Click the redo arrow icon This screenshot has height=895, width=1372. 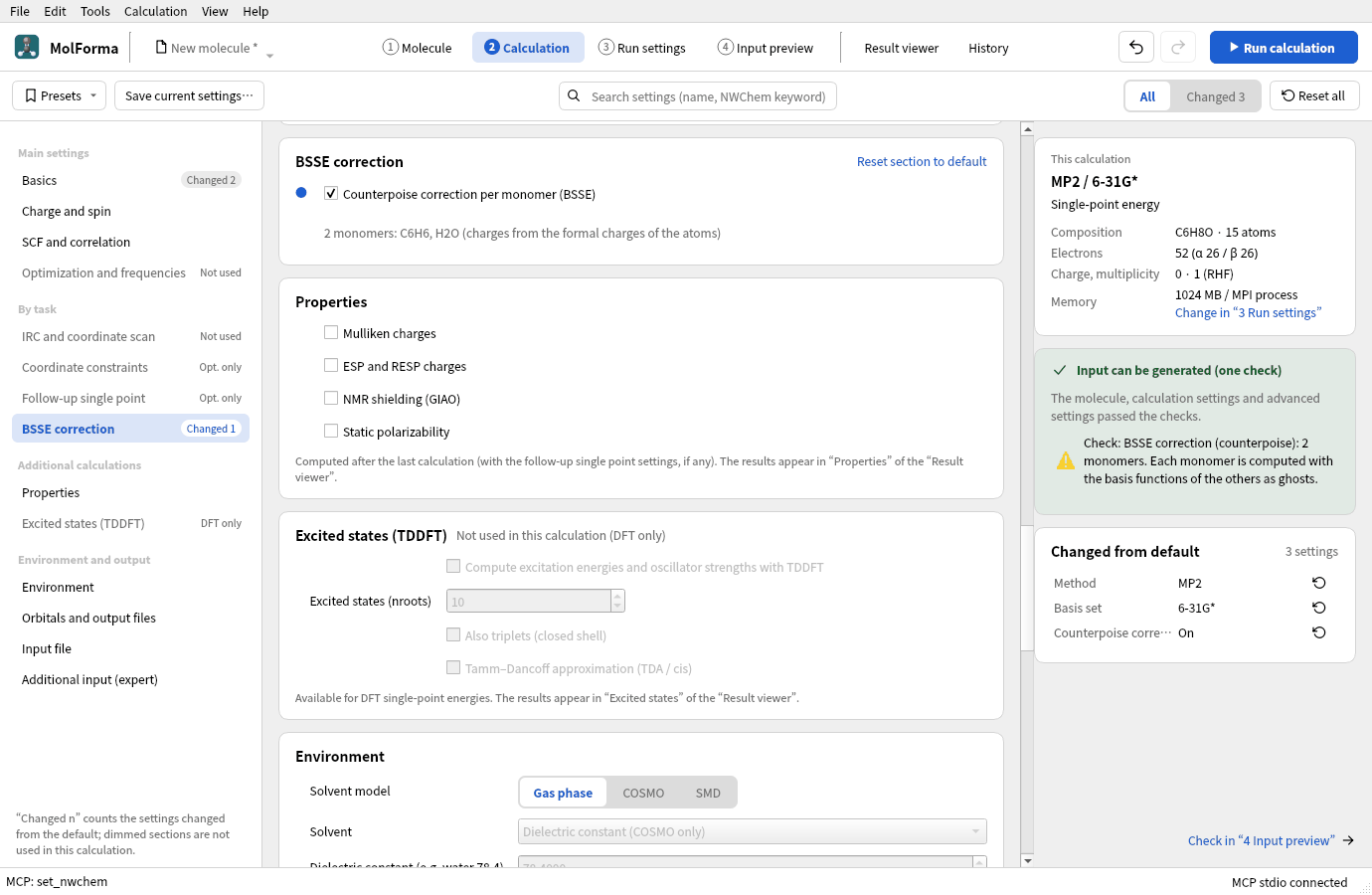[1177, 48]
